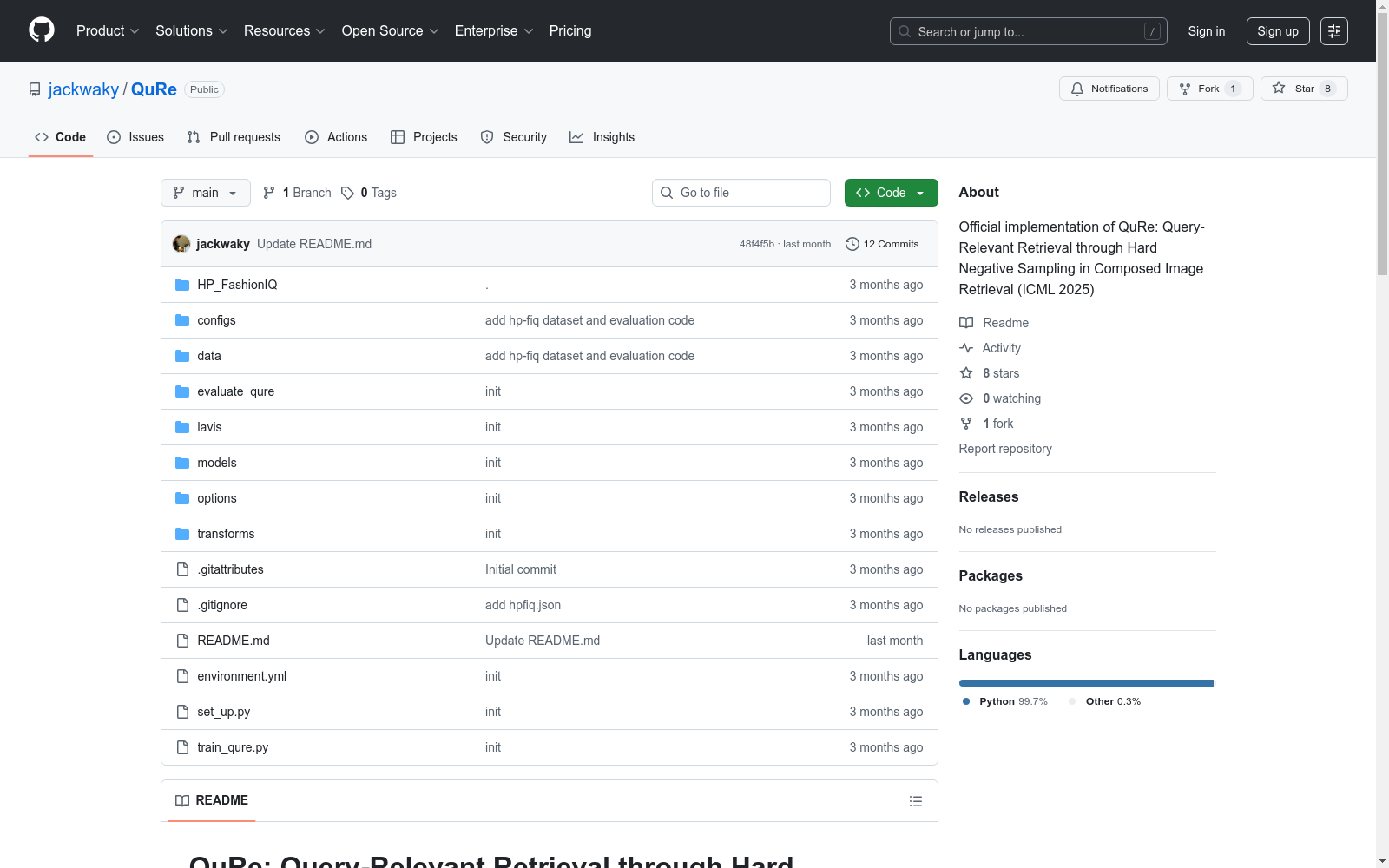Click the eye watching icon

pyautogui.click(x=966, y=398)
